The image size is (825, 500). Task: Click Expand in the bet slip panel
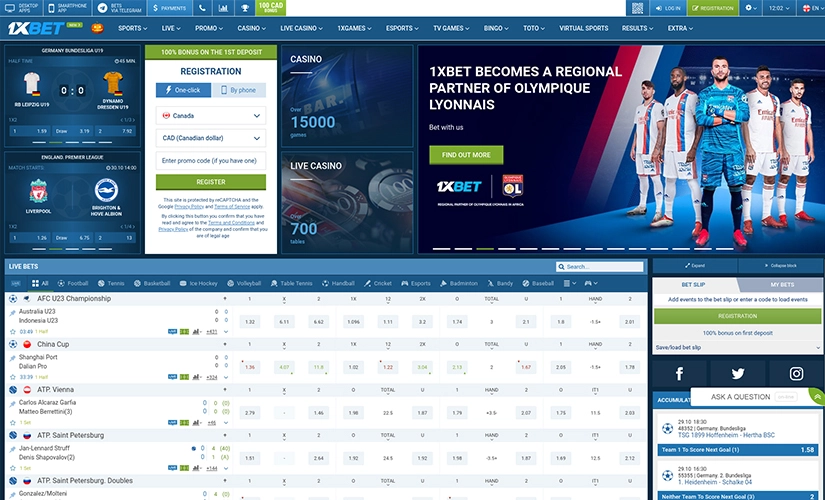(x=695, y=266)
